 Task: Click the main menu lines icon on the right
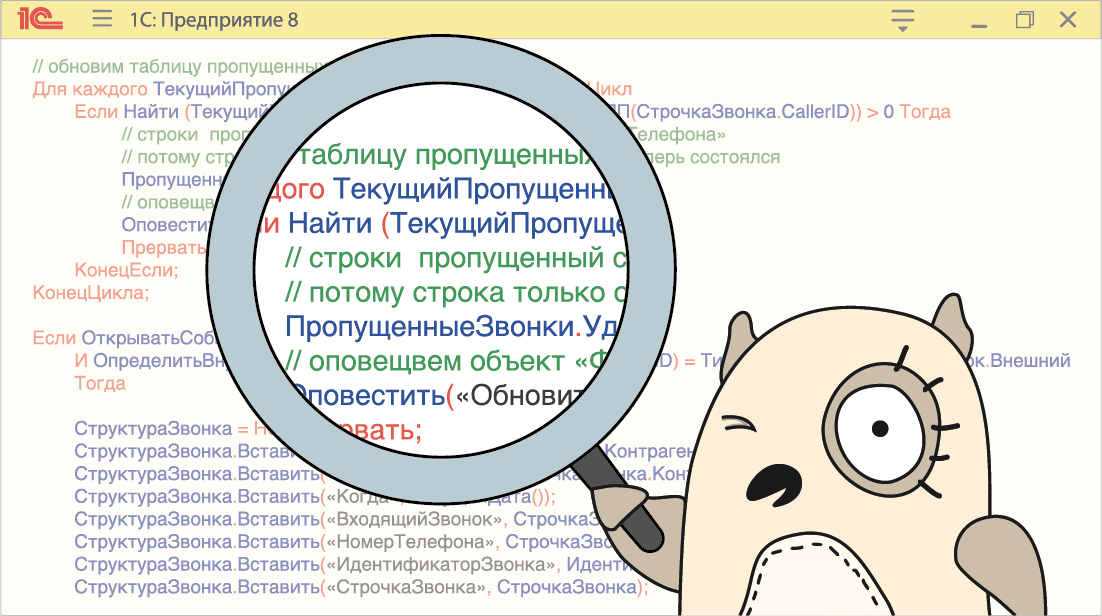[901, 14]
